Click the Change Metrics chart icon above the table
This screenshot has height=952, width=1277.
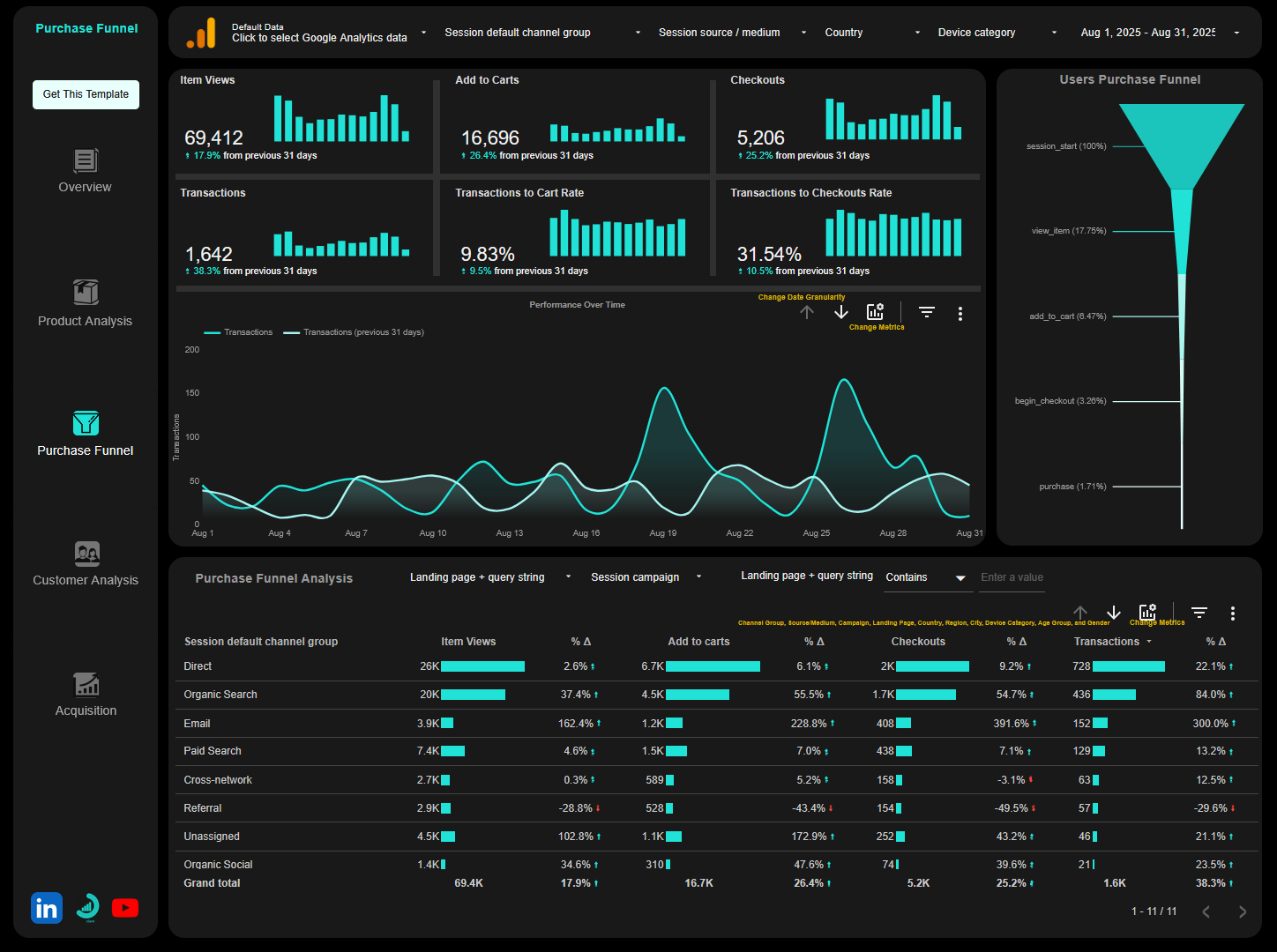(1147, 610)
